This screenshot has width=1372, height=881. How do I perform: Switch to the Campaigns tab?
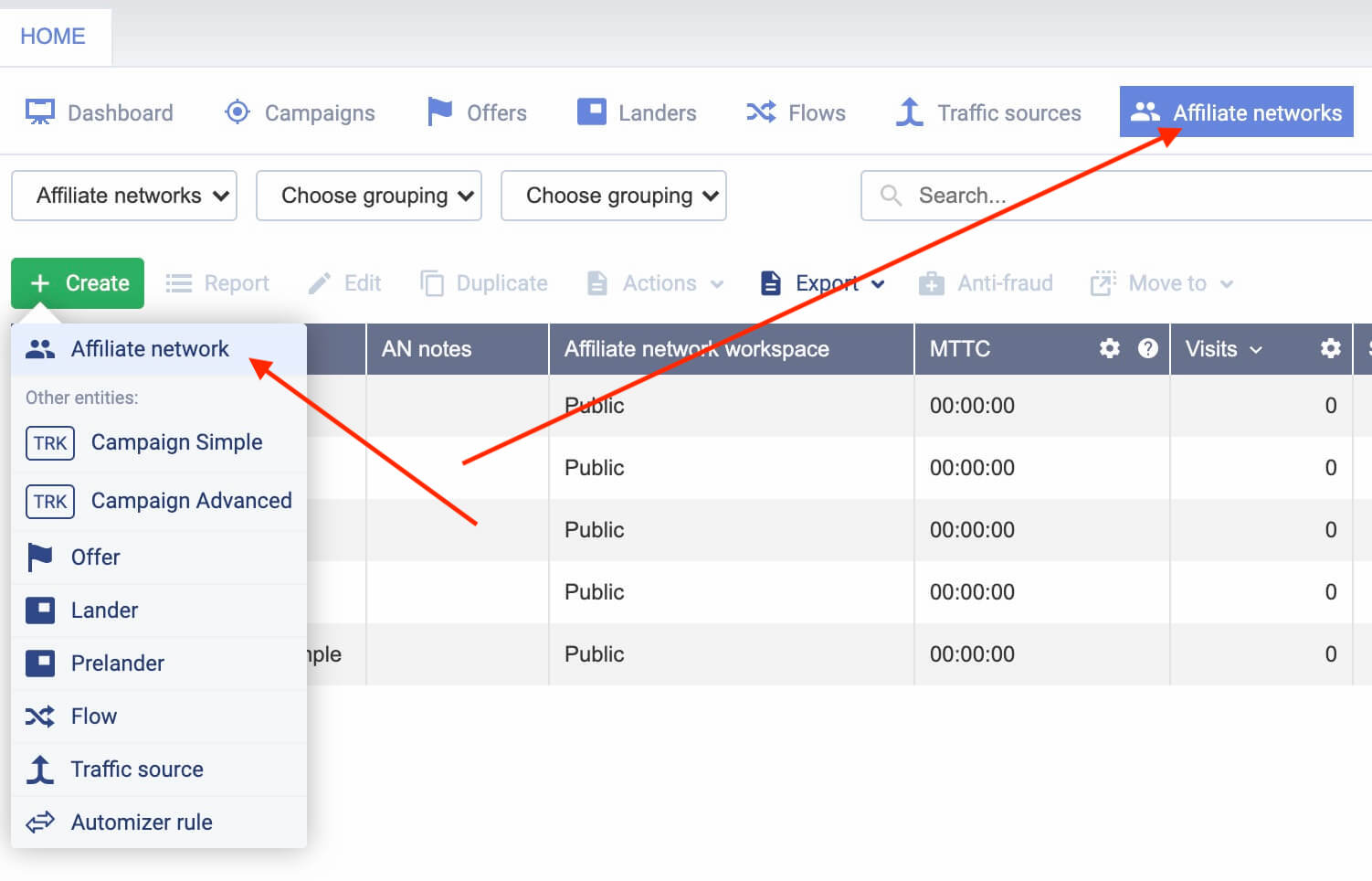(300, 112)
